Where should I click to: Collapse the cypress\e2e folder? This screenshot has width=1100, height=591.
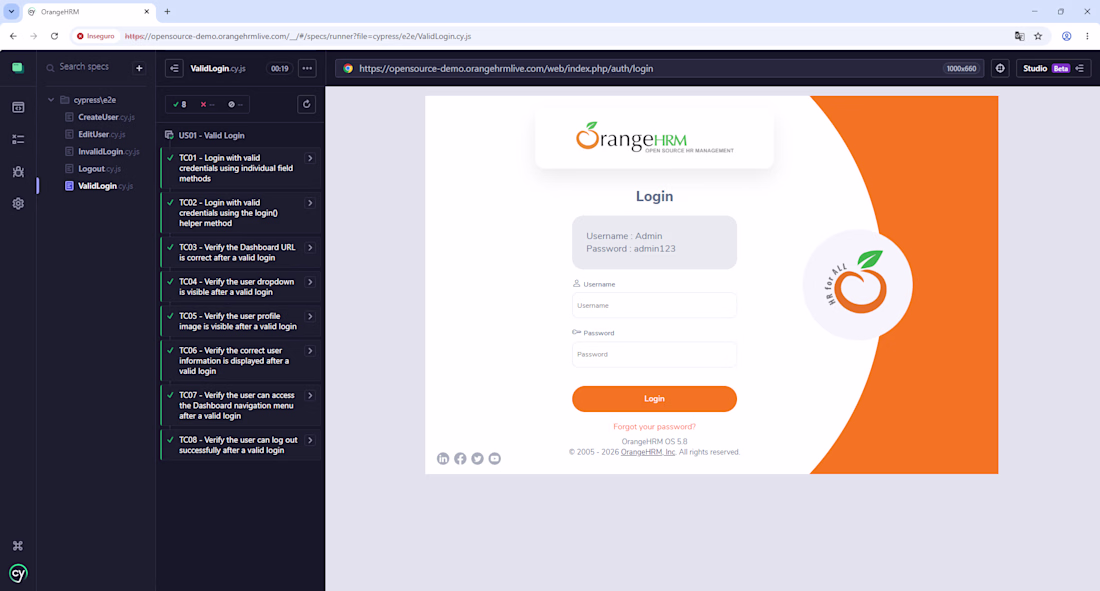(51, 100)
